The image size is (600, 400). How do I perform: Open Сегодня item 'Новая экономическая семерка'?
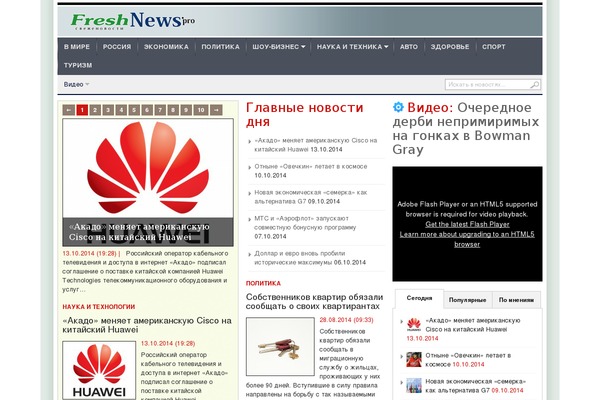point(476,386)
